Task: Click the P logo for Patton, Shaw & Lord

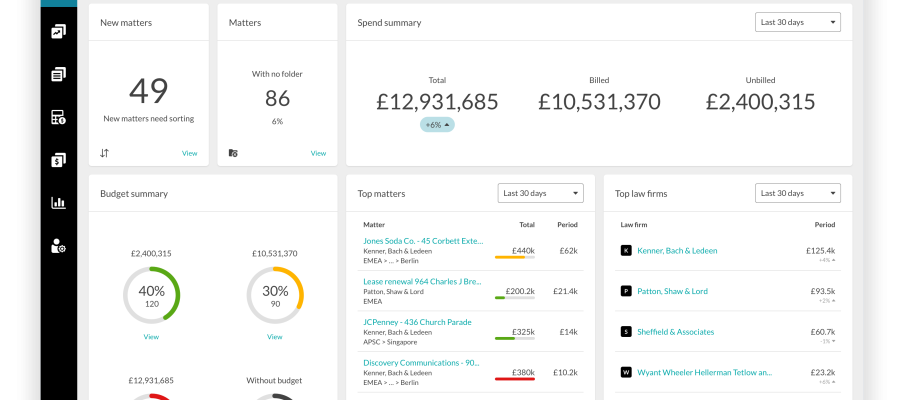Action: point(626,291)
